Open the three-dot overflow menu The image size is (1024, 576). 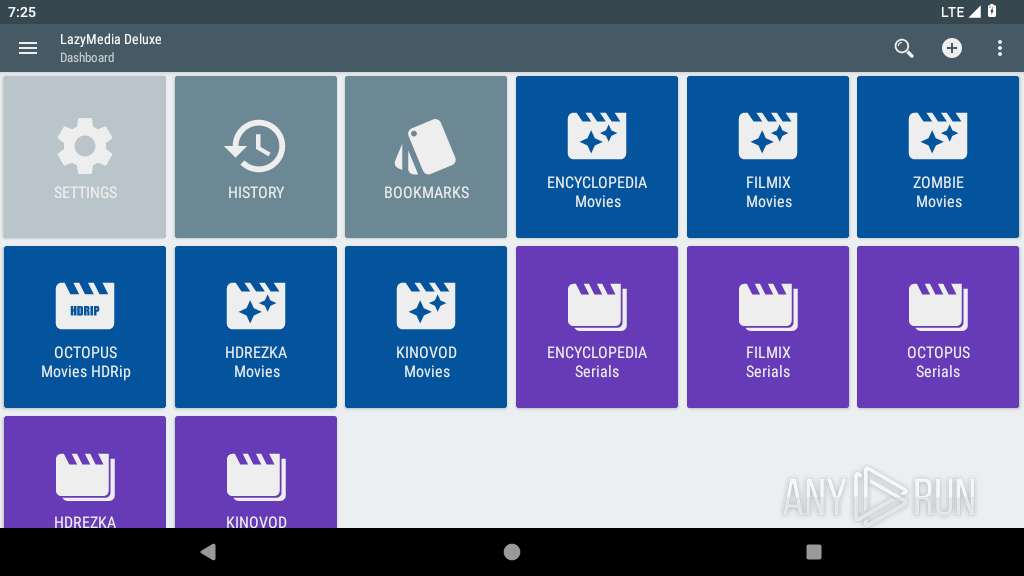(x=999, y=48)
